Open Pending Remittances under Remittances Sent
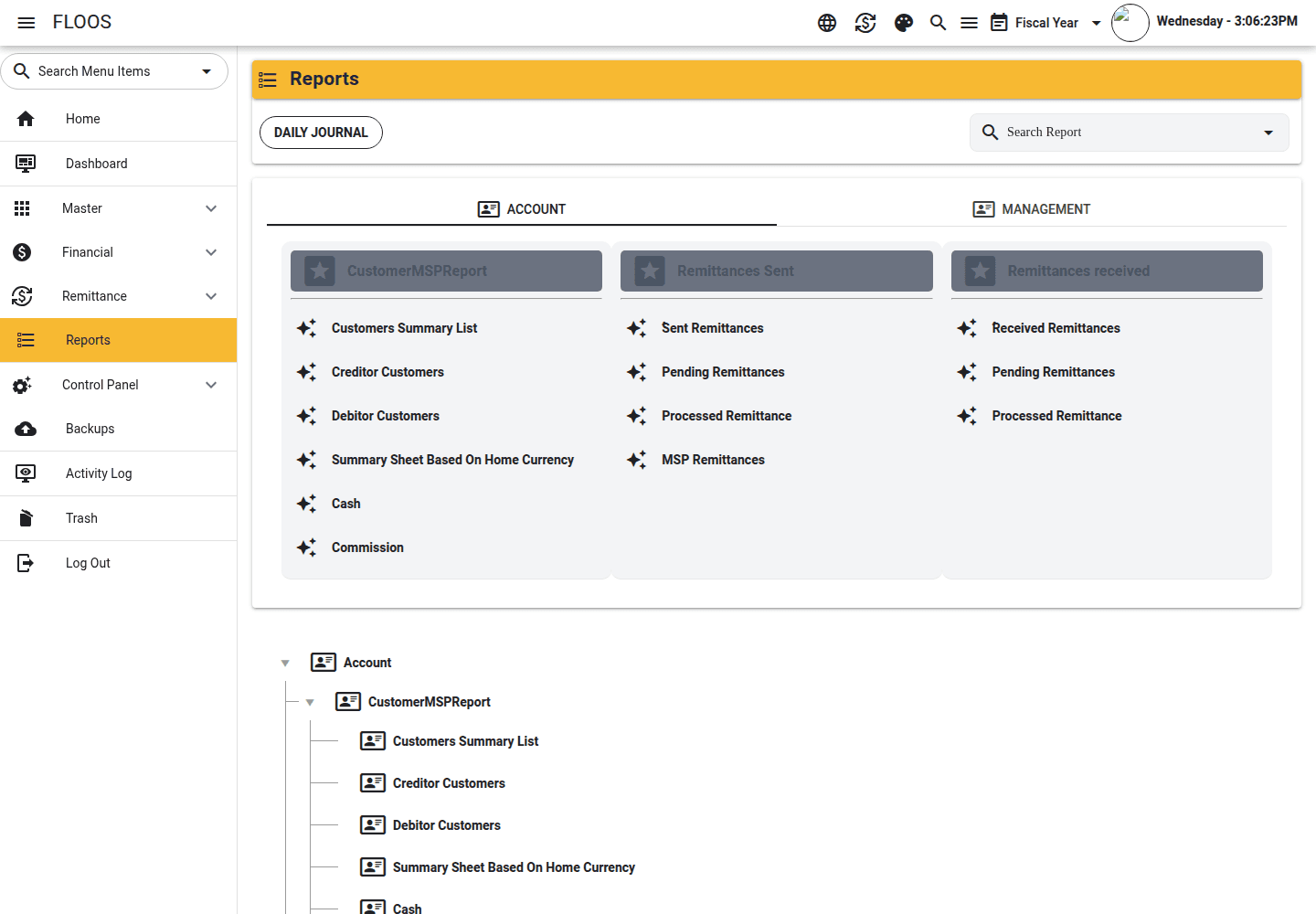The height and width of the screenshot is (914, 1316). click(x=723, y=372)
